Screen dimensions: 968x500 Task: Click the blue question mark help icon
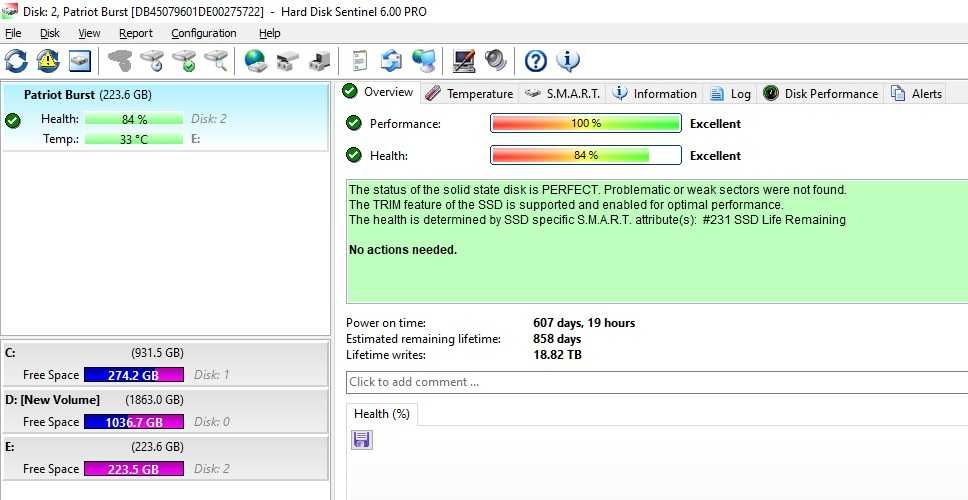point(535,60)
